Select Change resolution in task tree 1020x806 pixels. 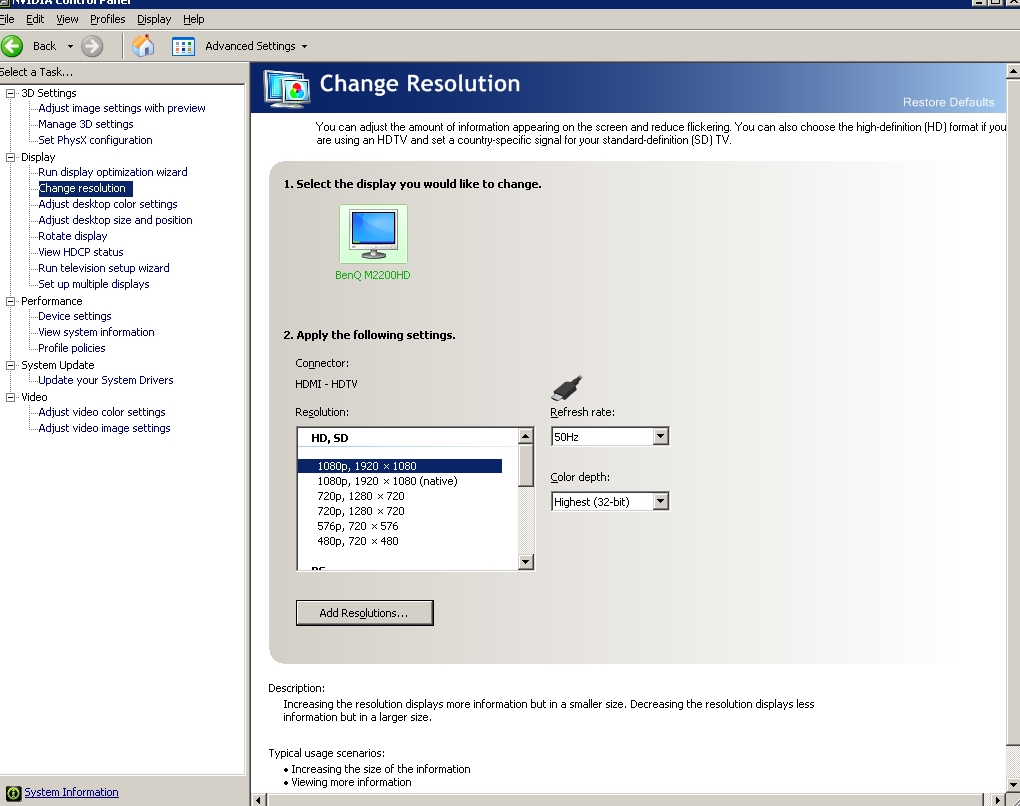(85, 188)
